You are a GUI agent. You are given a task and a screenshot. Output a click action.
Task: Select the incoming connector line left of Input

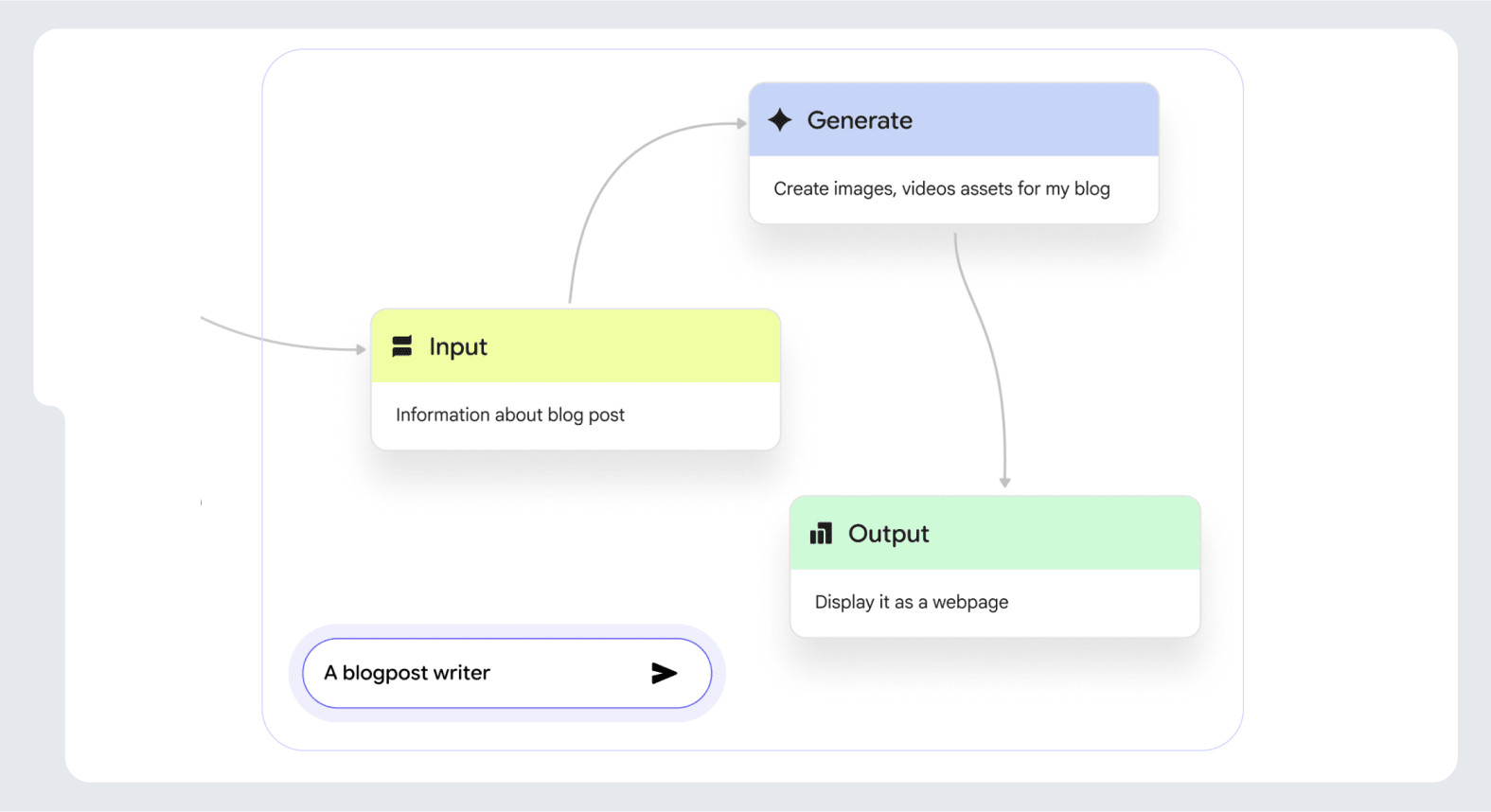click(275, 342)
